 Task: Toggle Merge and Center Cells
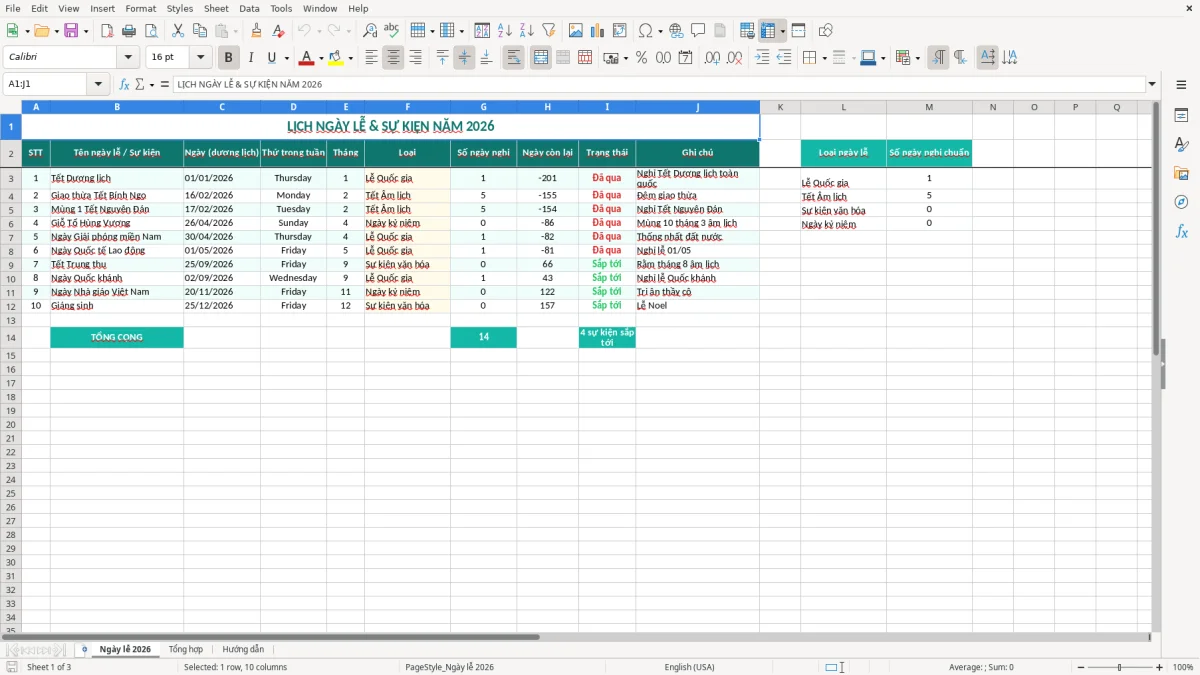click(541, 58)
